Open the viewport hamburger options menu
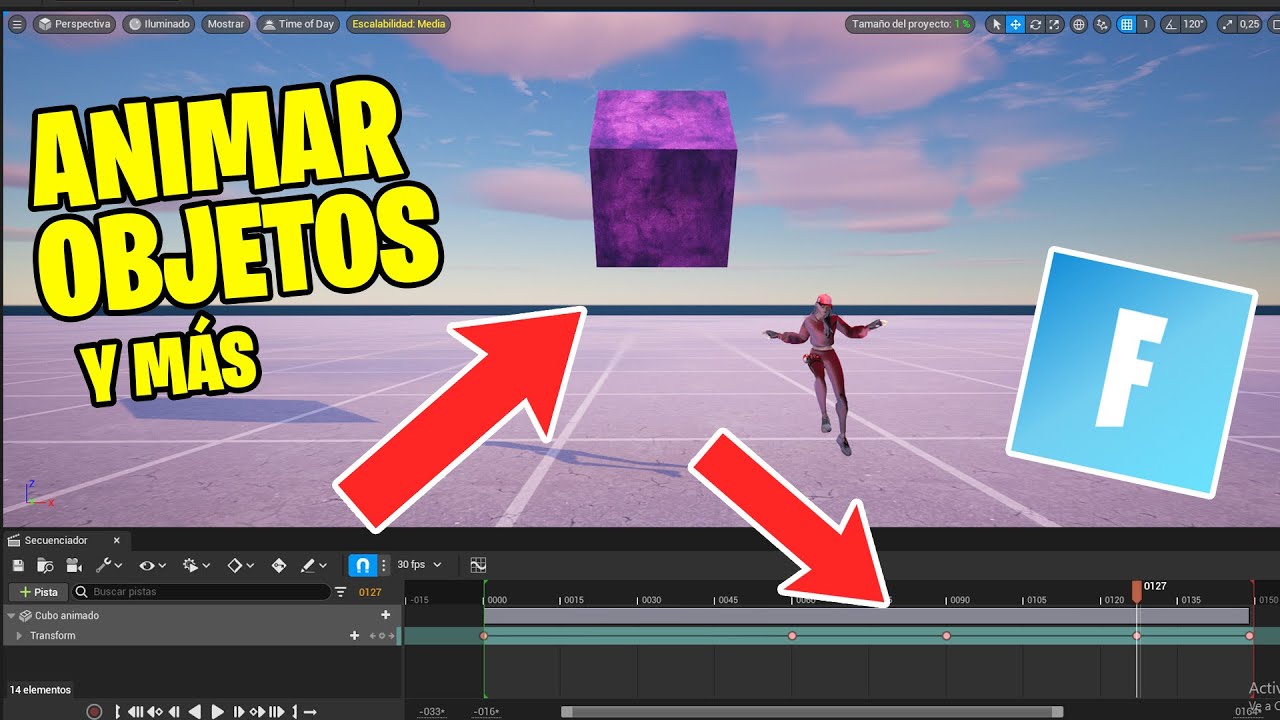 [16, 24]
